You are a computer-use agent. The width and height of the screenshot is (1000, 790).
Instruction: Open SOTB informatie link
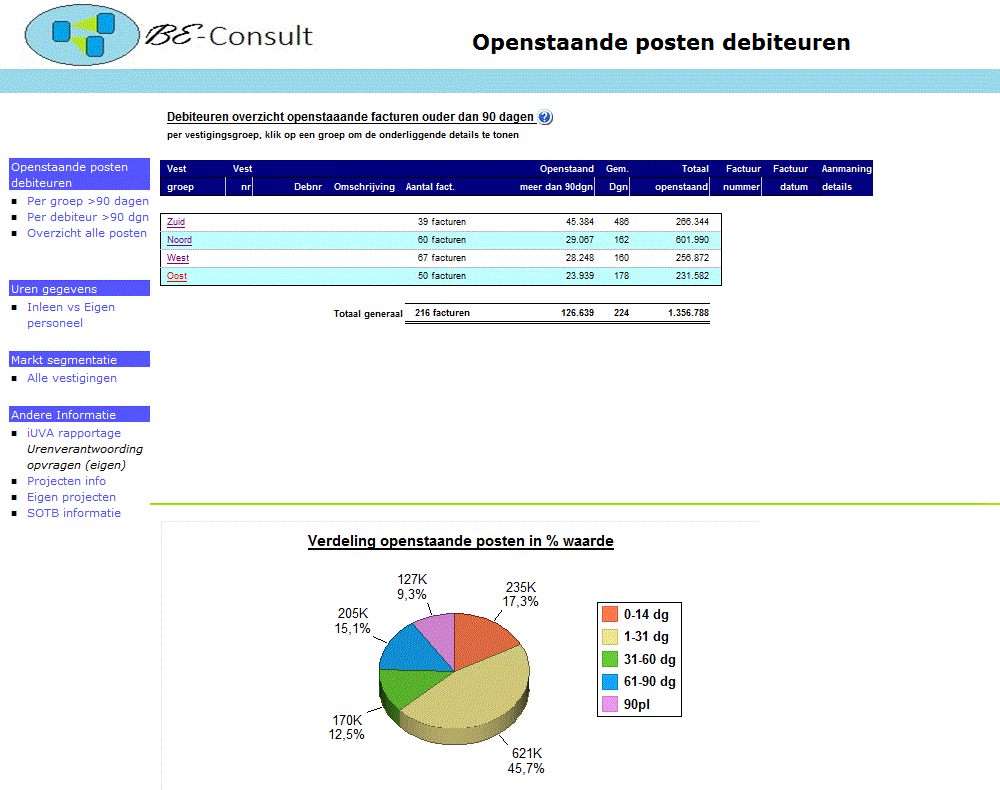[x=73, y=513]
